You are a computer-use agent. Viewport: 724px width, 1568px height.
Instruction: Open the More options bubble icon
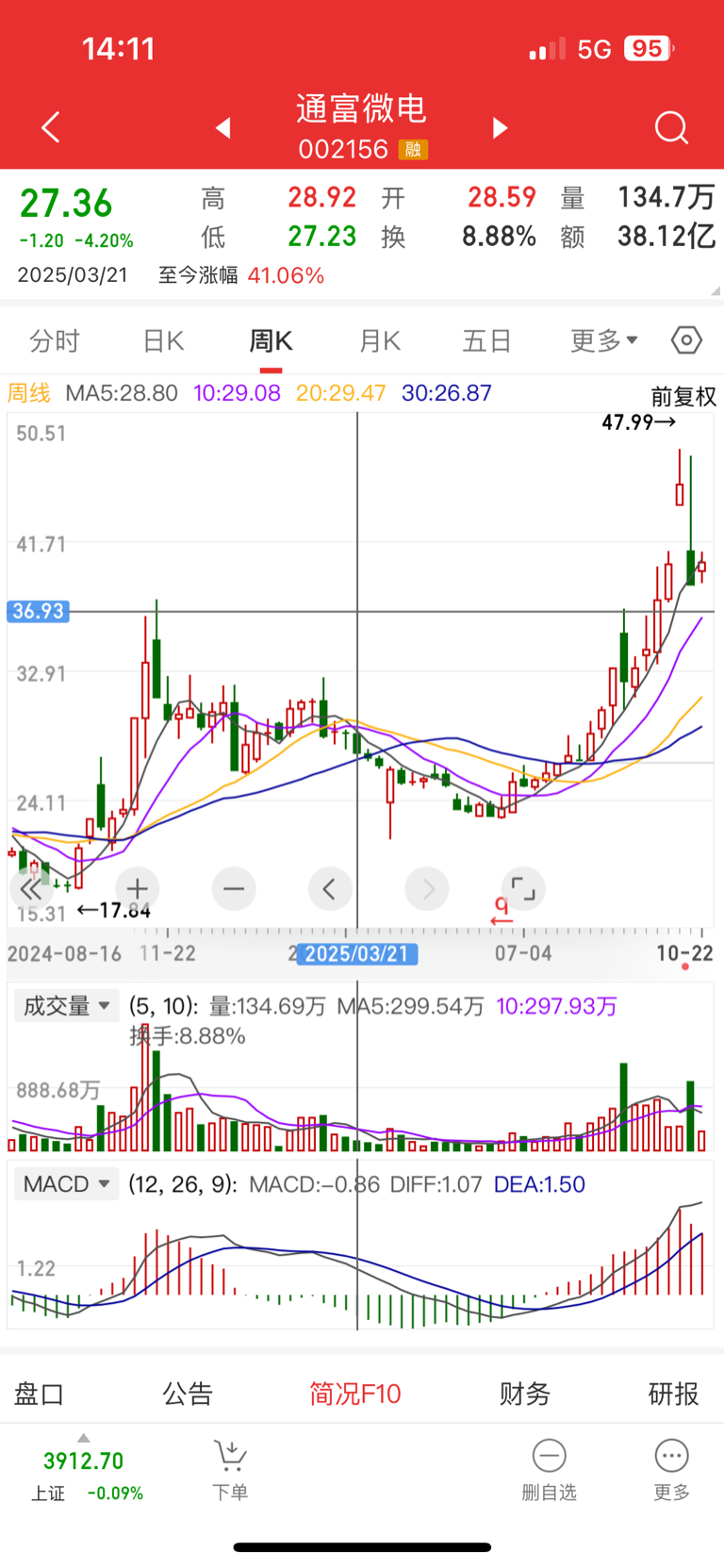click(x=671, y=1470)
